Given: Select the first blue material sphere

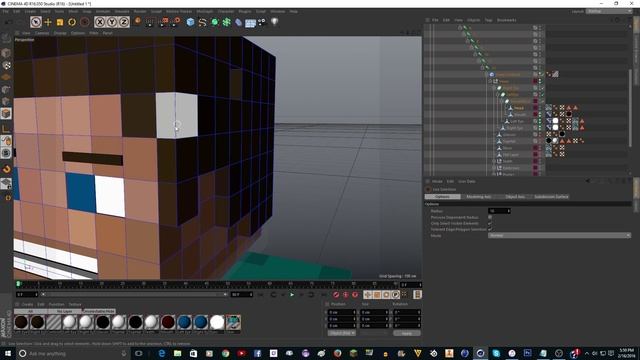Looking at the screenshot, I should 184,322.
